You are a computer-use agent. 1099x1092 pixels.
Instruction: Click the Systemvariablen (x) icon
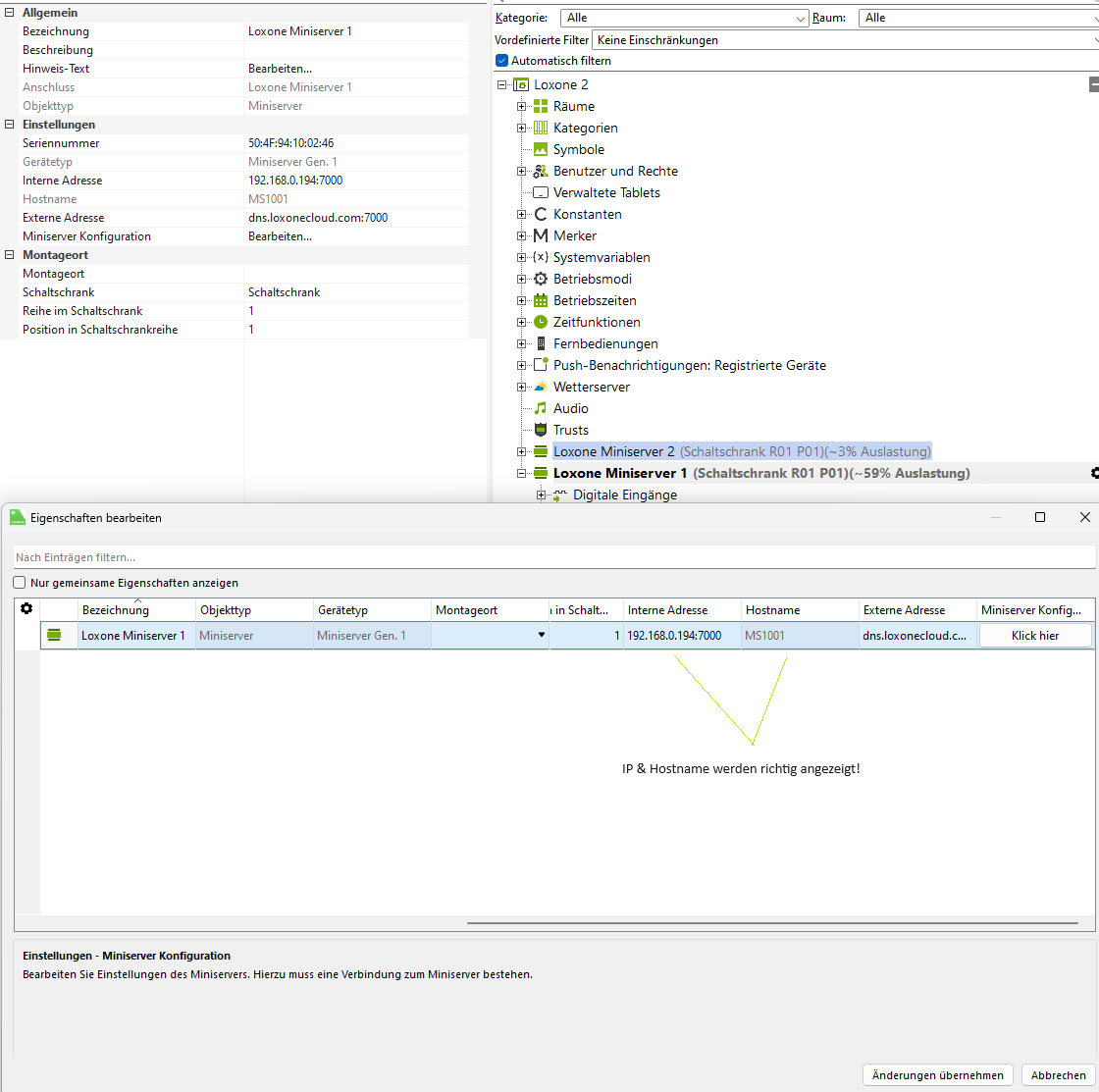541,257
